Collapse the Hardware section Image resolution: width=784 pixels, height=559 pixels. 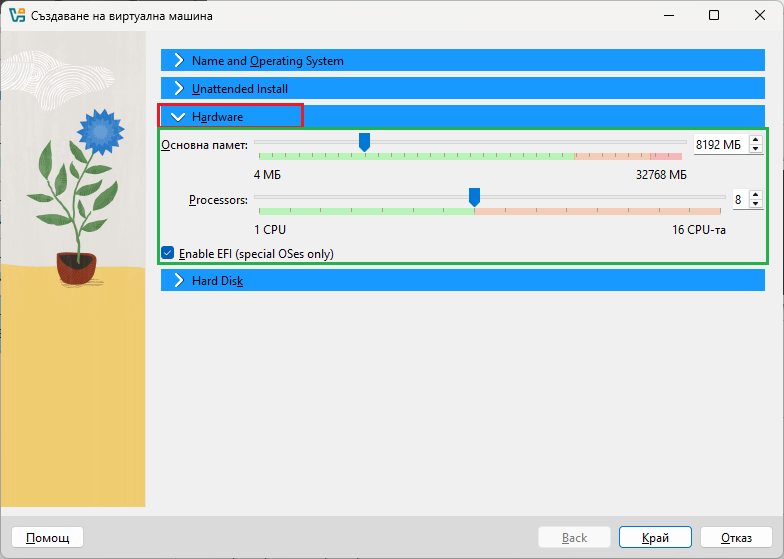462,116
